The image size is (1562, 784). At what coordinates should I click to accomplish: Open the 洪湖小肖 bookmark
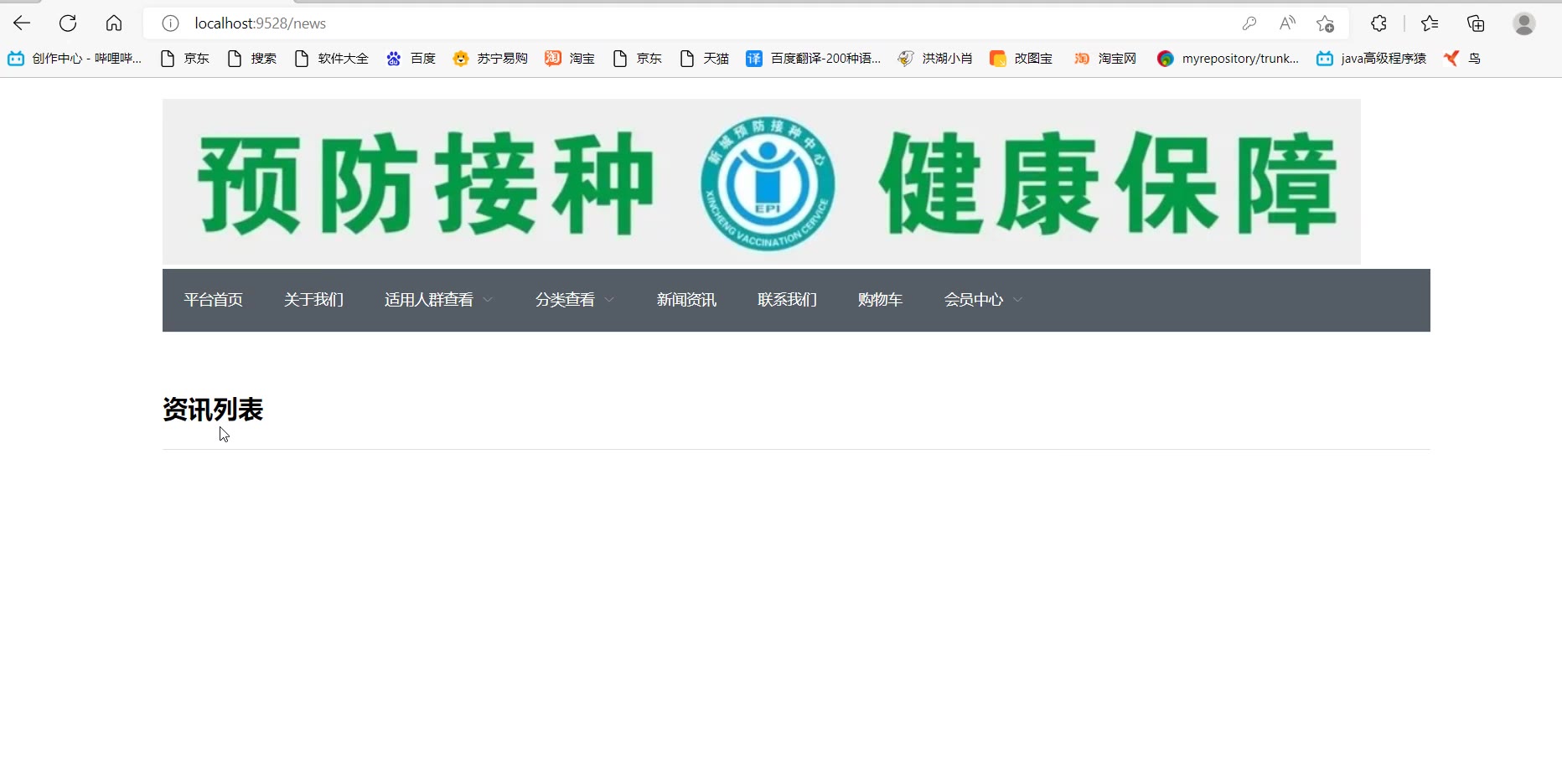tap(934, 59)
